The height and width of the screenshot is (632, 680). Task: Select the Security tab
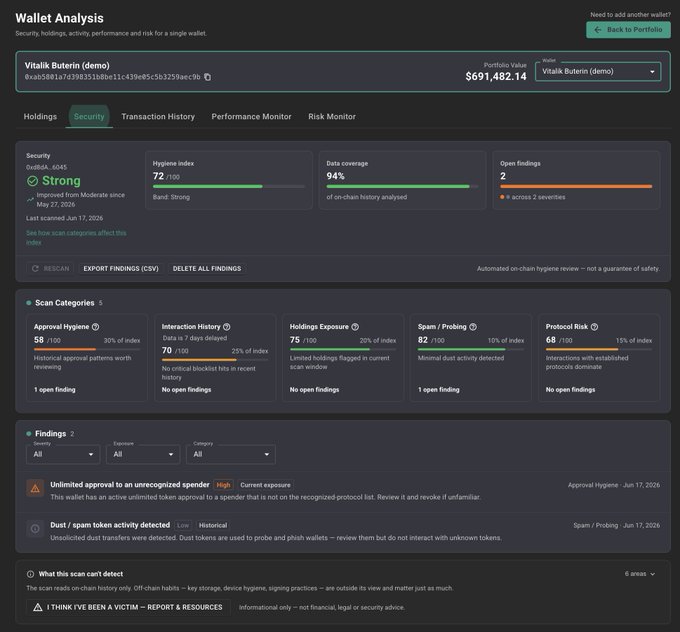(x=89, y=117)
